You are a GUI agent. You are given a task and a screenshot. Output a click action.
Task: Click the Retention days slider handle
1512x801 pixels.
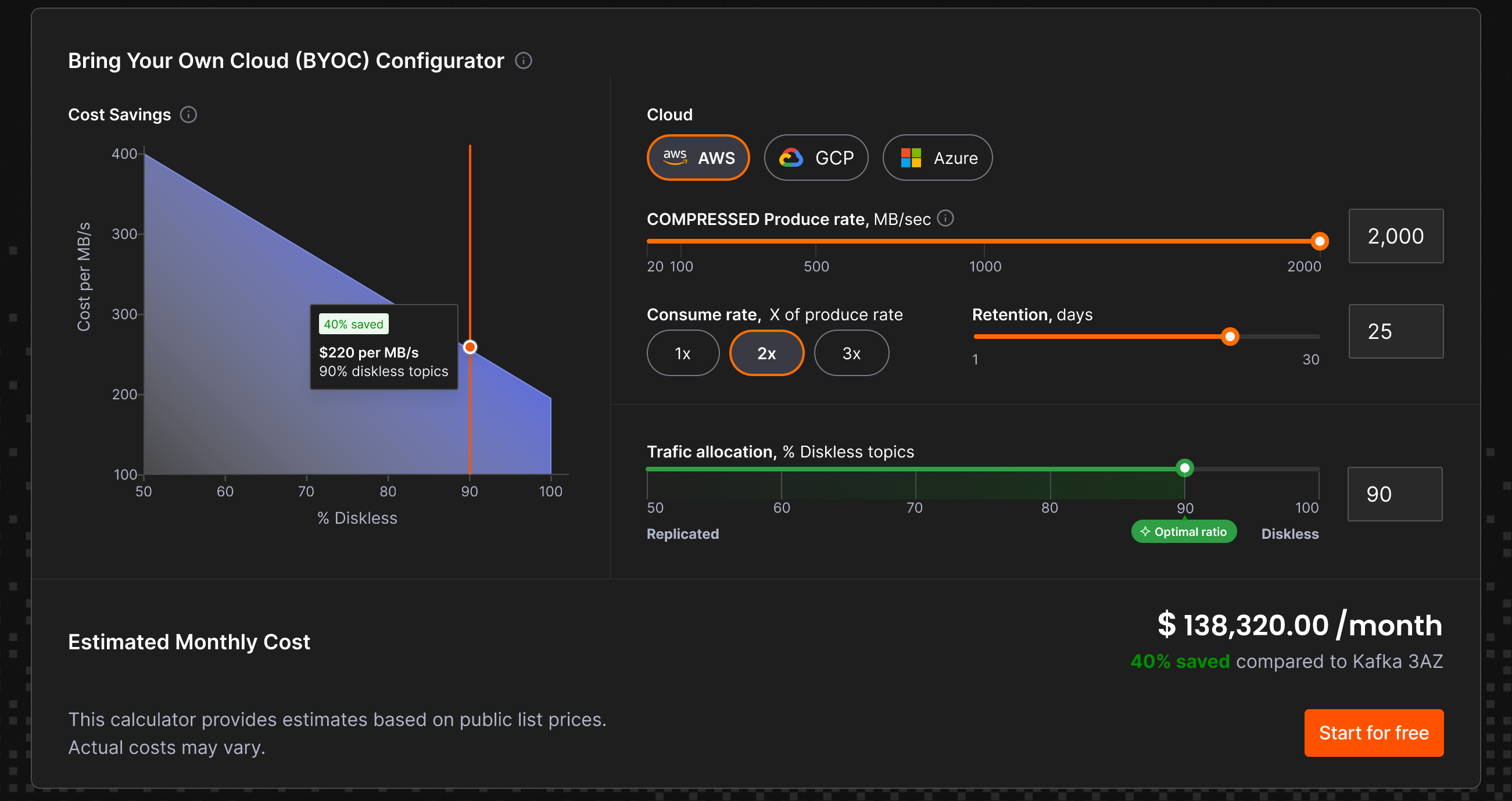point(1230,337)
